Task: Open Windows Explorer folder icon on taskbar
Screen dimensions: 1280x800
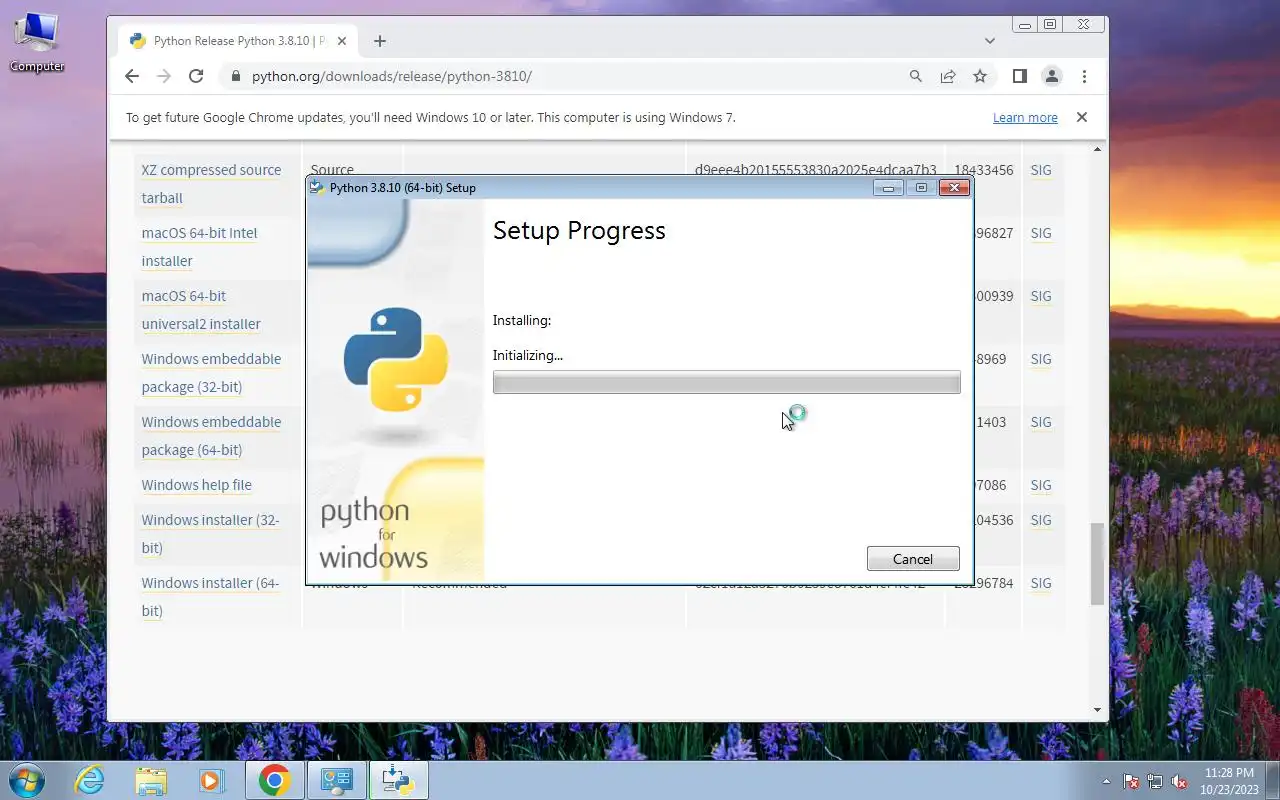Action: (151, 780)
